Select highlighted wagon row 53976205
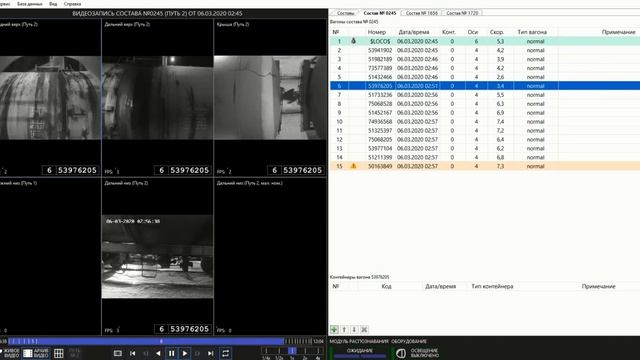The image size is (640, 360). [x=485, y=86]
